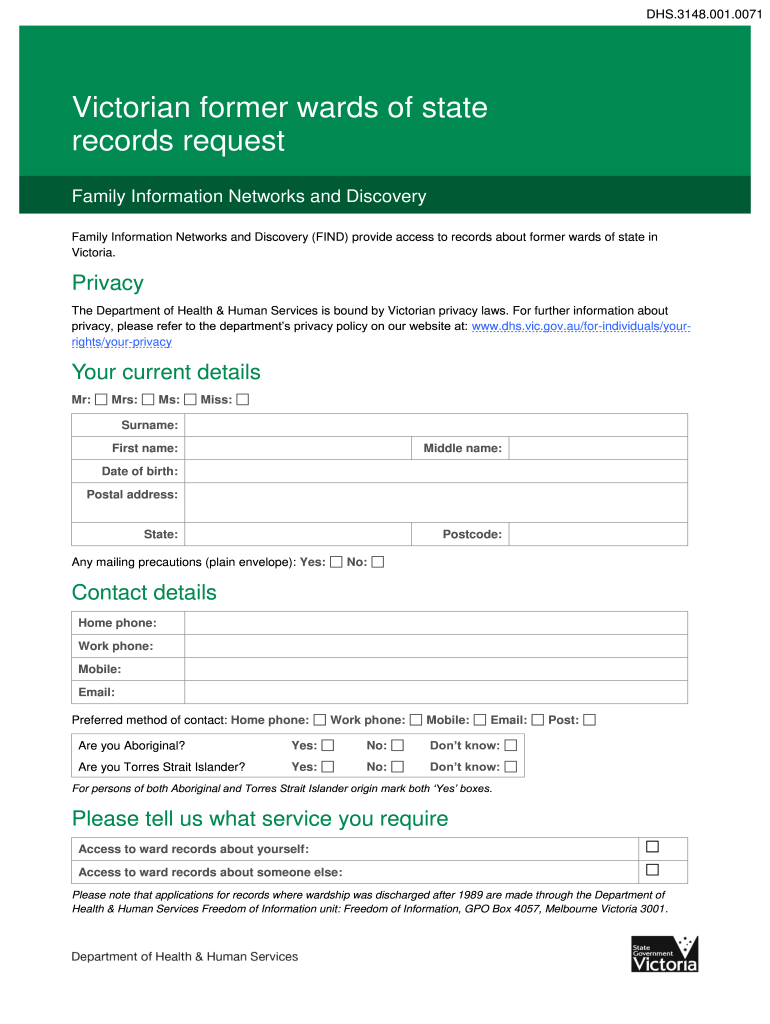Click the note about both 'Yes' boxes
770x1024 pixels.
(282, 788)
